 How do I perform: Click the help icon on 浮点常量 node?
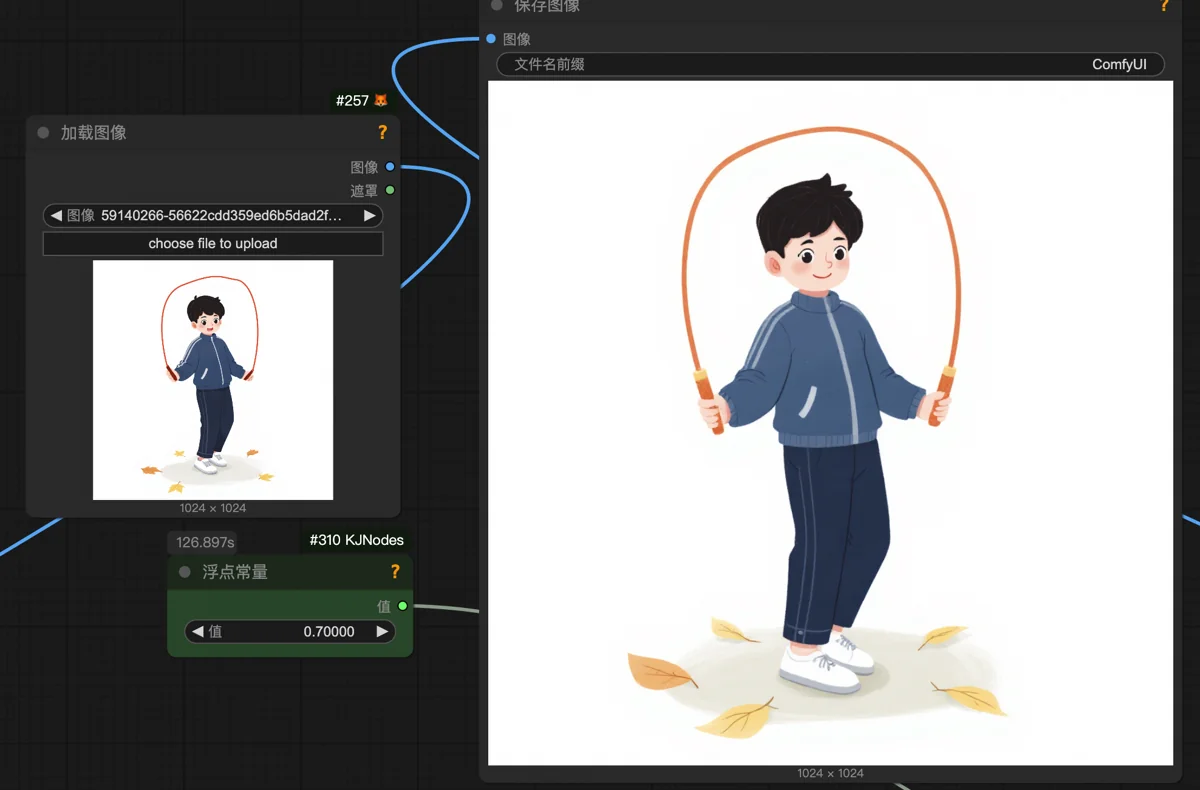tap(395, 572)
